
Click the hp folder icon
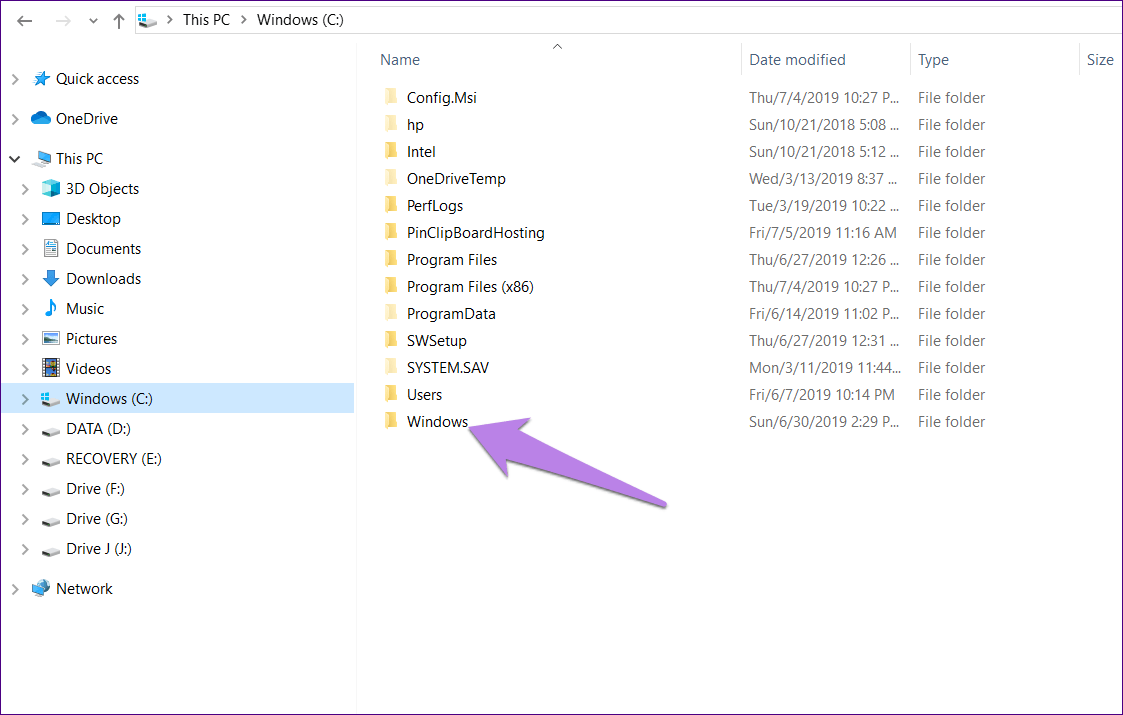point(391,124)
